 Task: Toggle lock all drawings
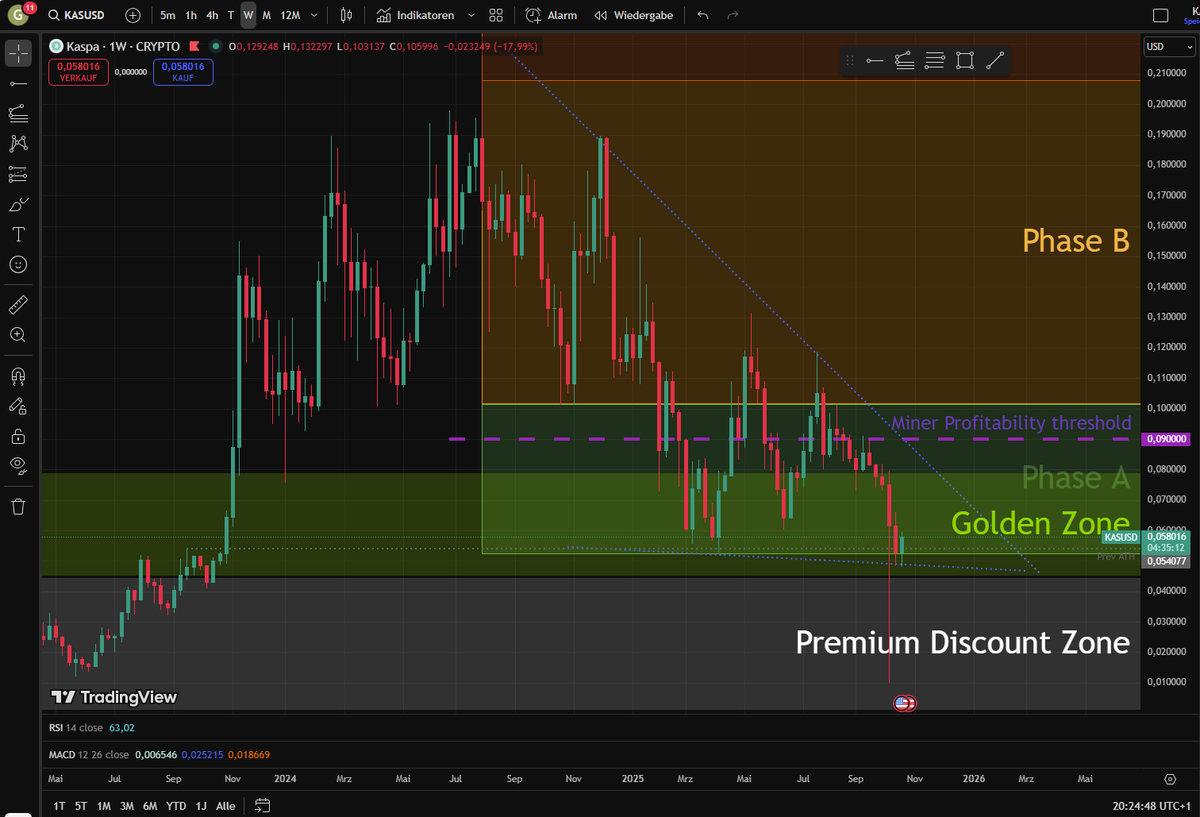[17, 436]
